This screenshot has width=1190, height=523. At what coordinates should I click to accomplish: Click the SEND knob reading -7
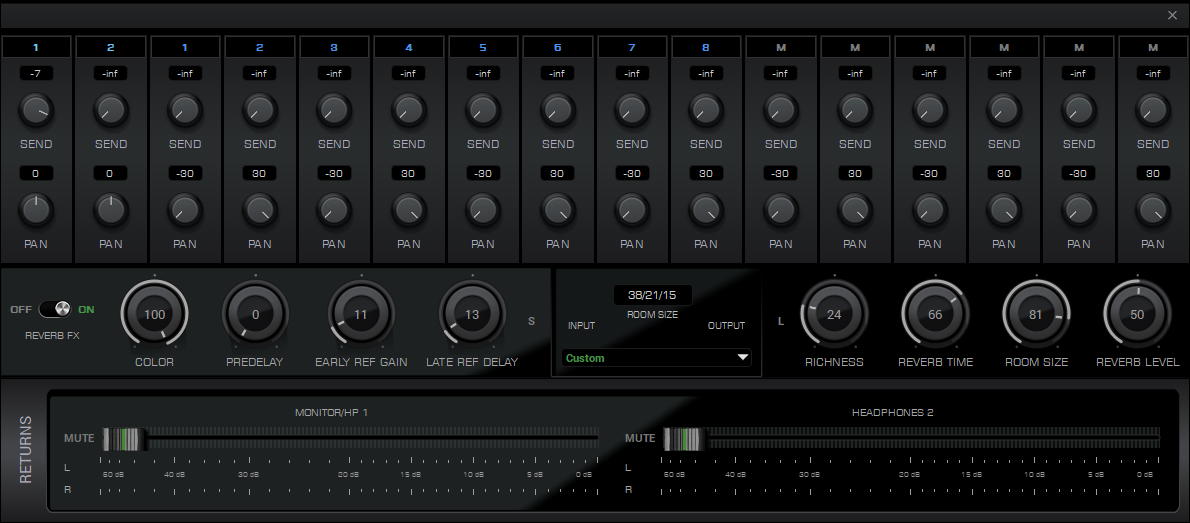click(x=36, y=111)
